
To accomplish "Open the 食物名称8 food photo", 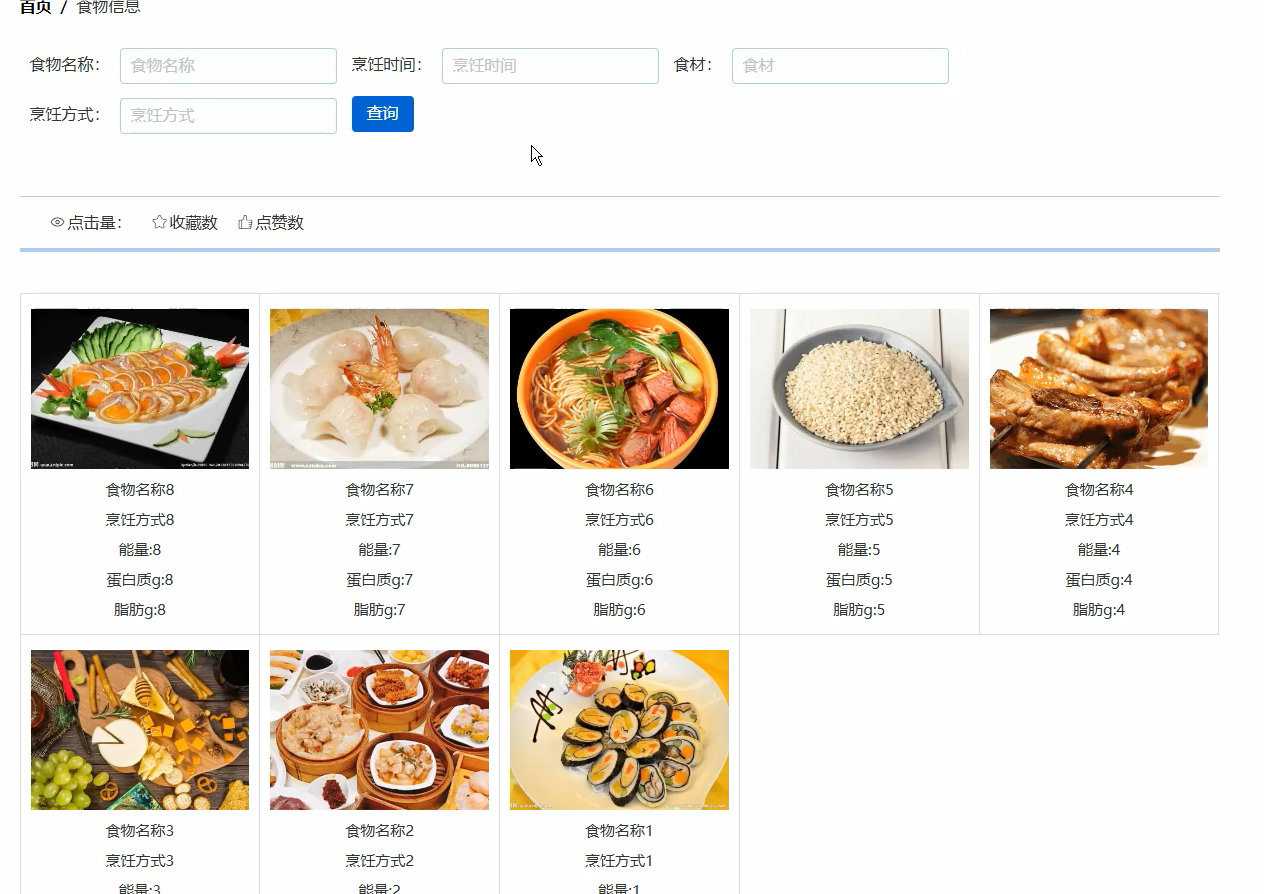I will point(140,389).
